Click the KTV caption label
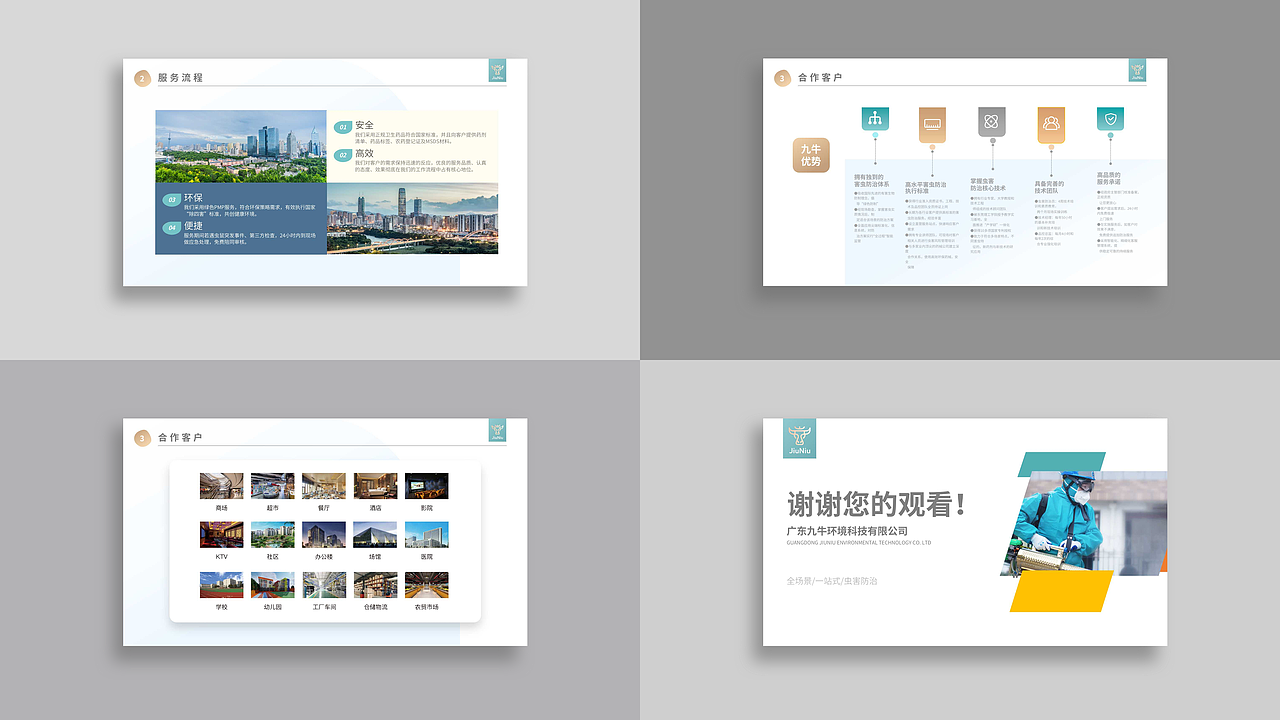1280x720 pixels. [x=221, y=557]
